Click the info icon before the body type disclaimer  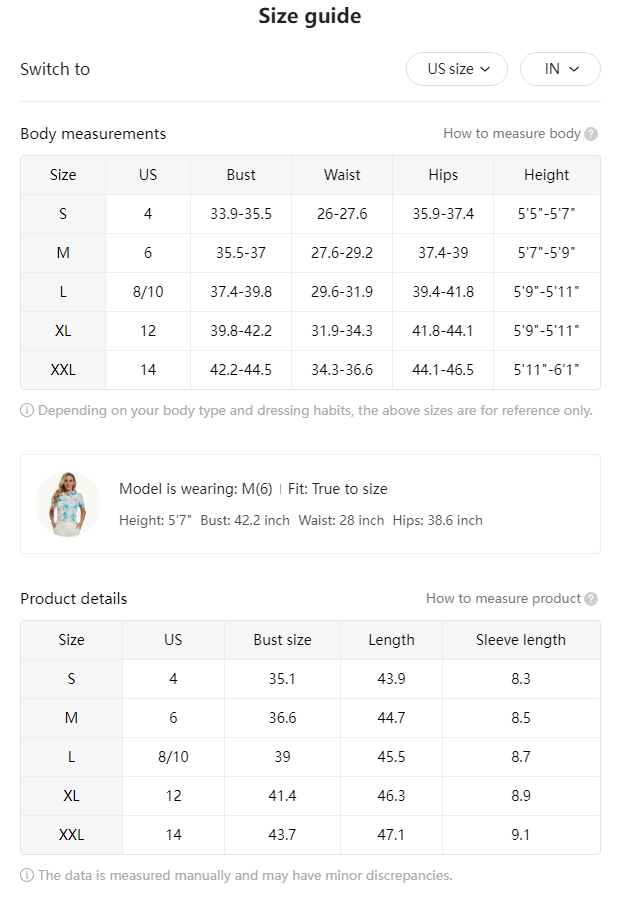pyautogui.click(x=27, y=411)
